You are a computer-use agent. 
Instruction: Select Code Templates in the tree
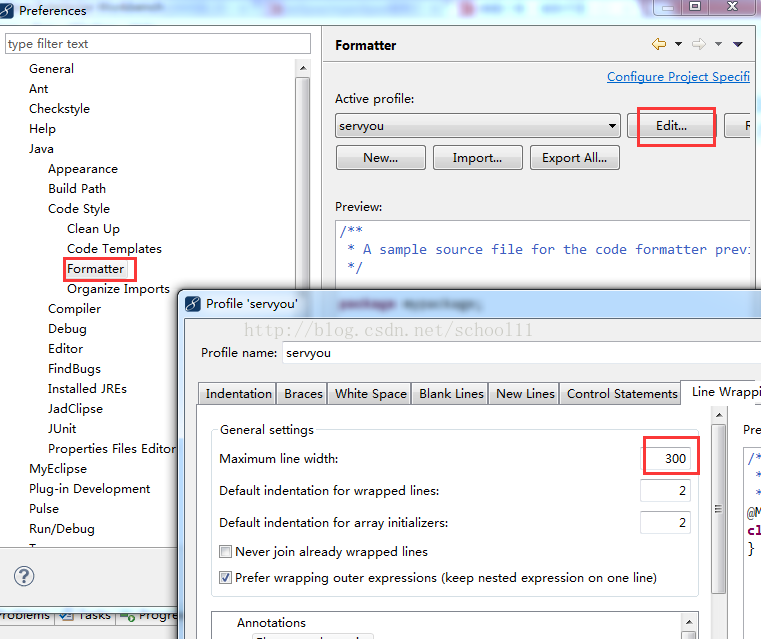point(114,248)
